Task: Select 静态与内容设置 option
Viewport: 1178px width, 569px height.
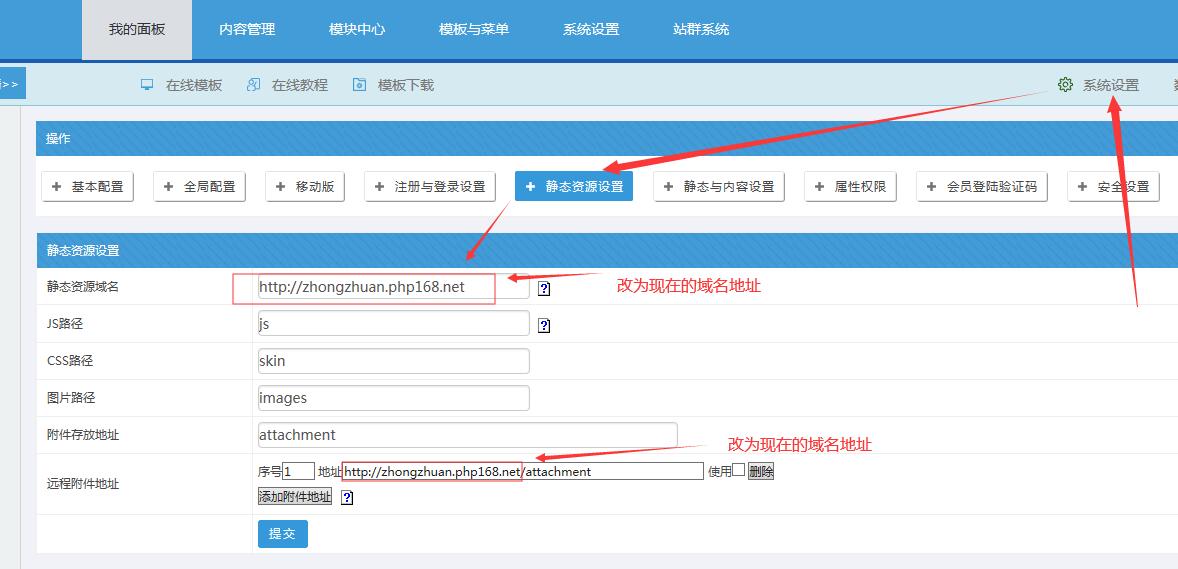Action: (x=719, y=186)
